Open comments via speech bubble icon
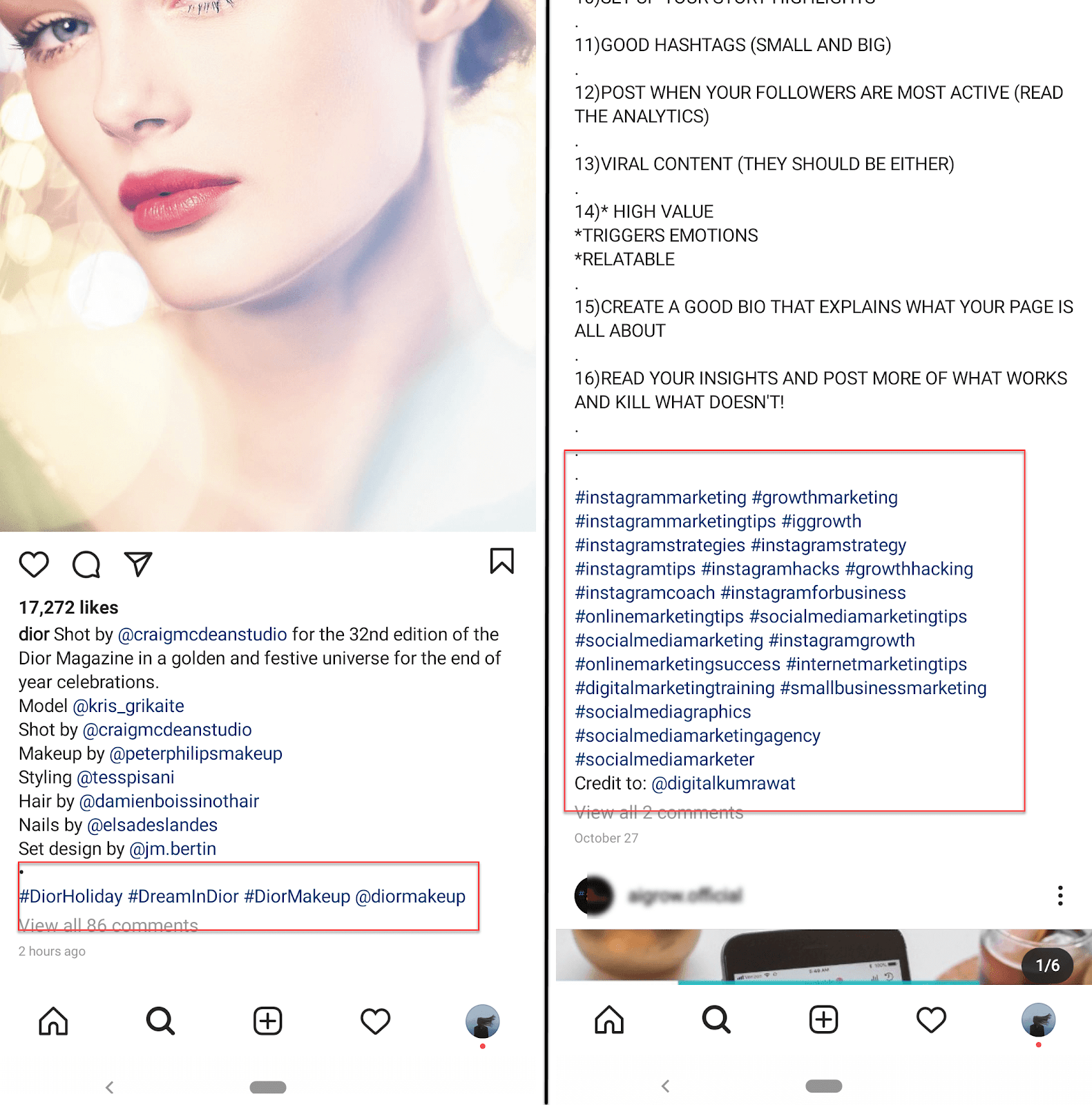The image size is (1092, 1105). click(86, 564)
